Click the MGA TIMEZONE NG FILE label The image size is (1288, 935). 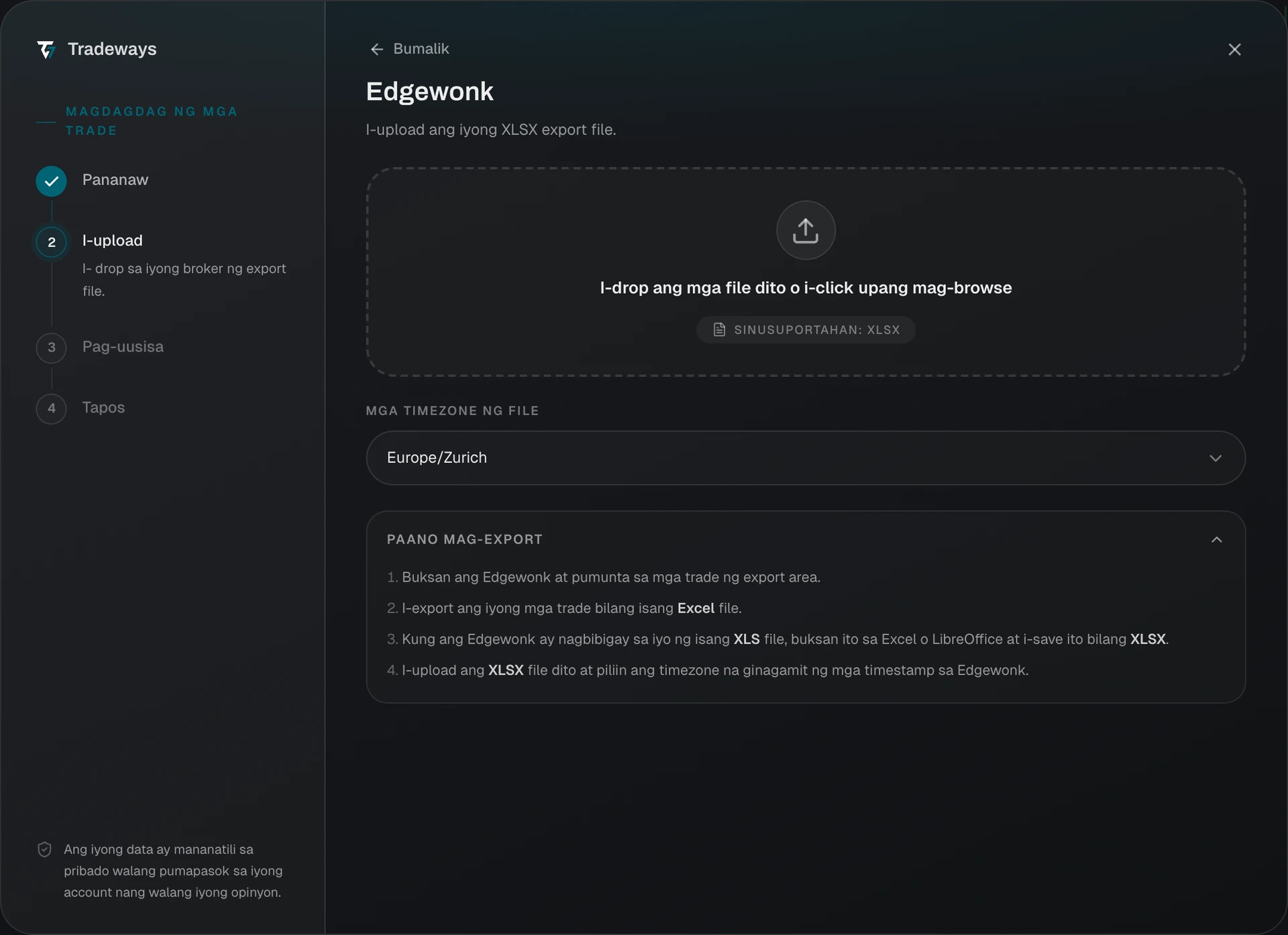[452, 410]
